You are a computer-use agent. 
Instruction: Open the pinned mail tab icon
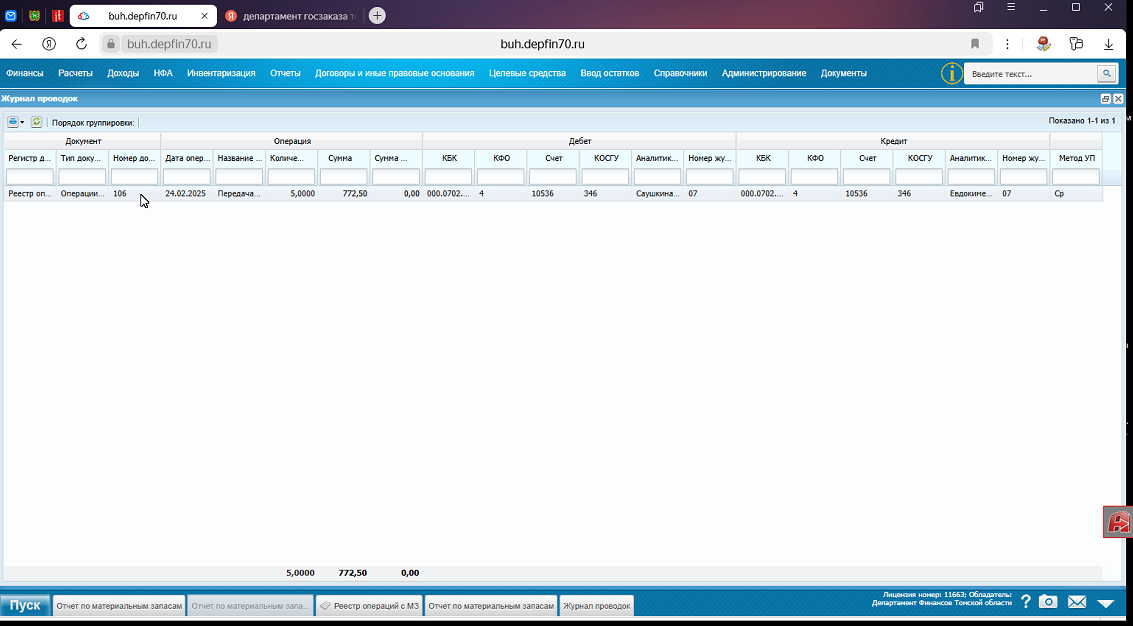click(x=11, y=16)
